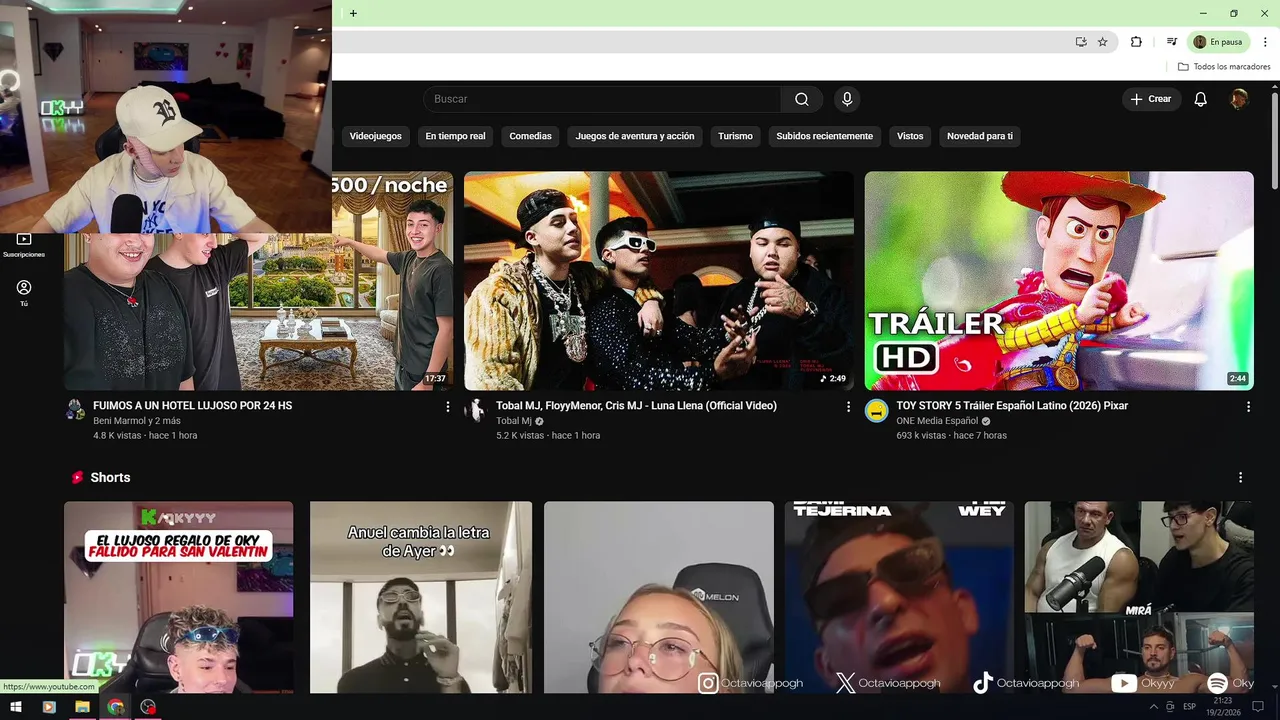The image size is (1280, 720).
Task: Open the Todos los marcadores folder
Action: pyautogui.click(x=1224, y=67)
